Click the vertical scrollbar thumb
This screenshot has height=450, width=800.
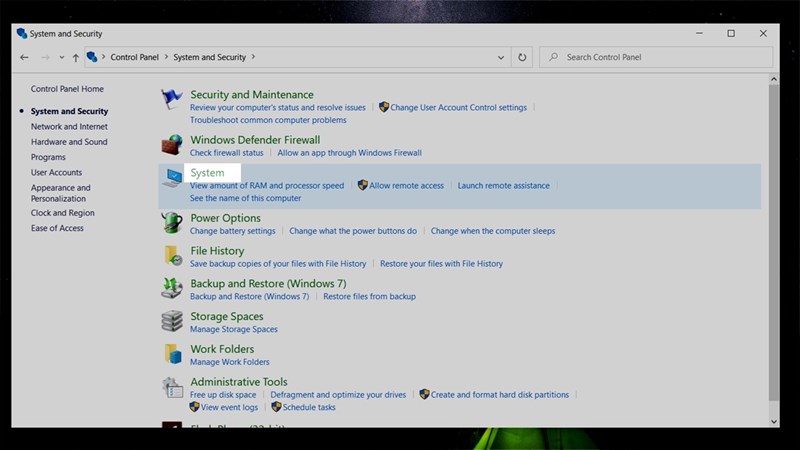(773, 243)
